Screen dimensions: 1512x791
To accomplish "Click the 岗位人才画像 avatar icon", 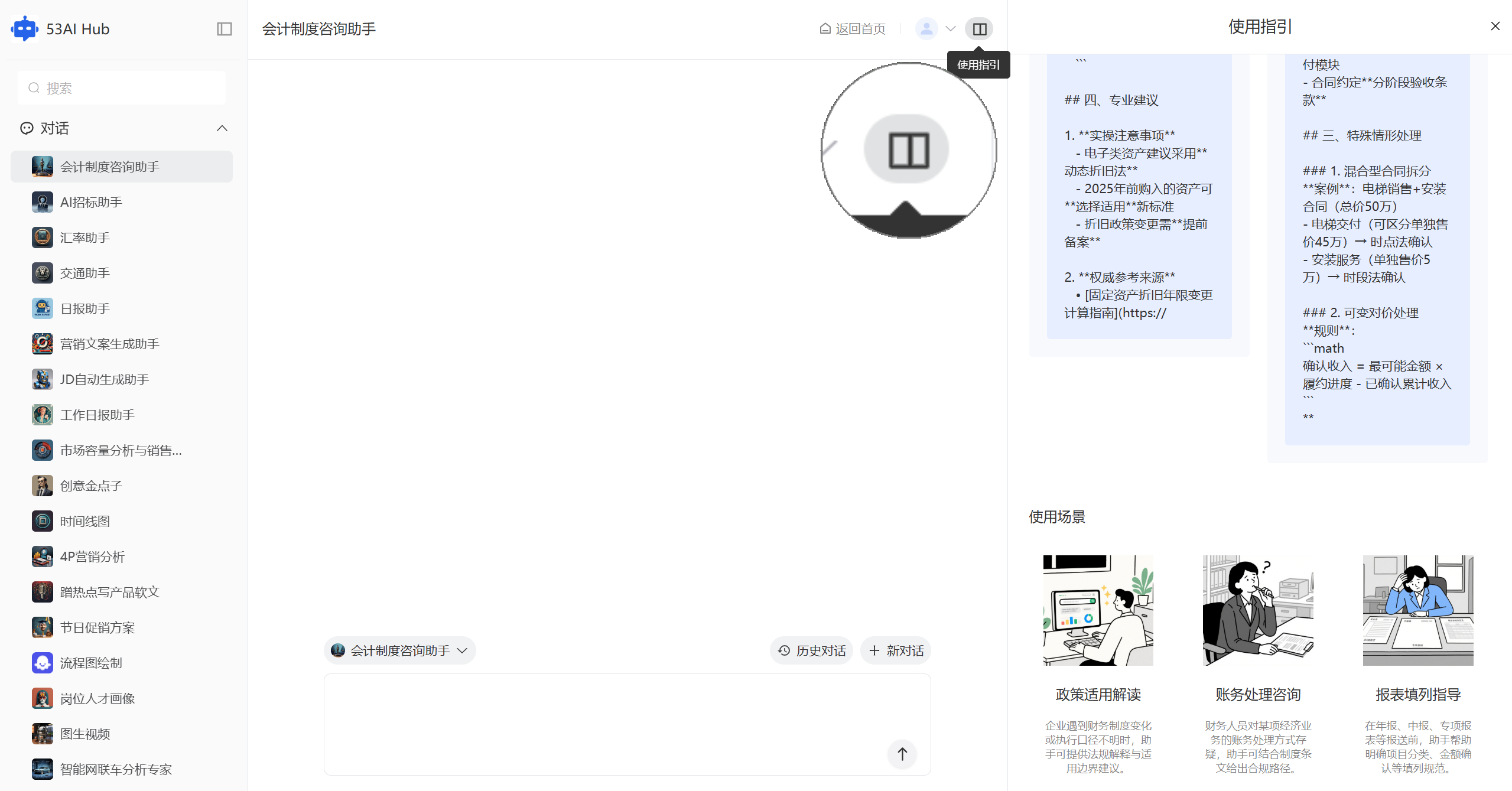I will pos(43,698).
